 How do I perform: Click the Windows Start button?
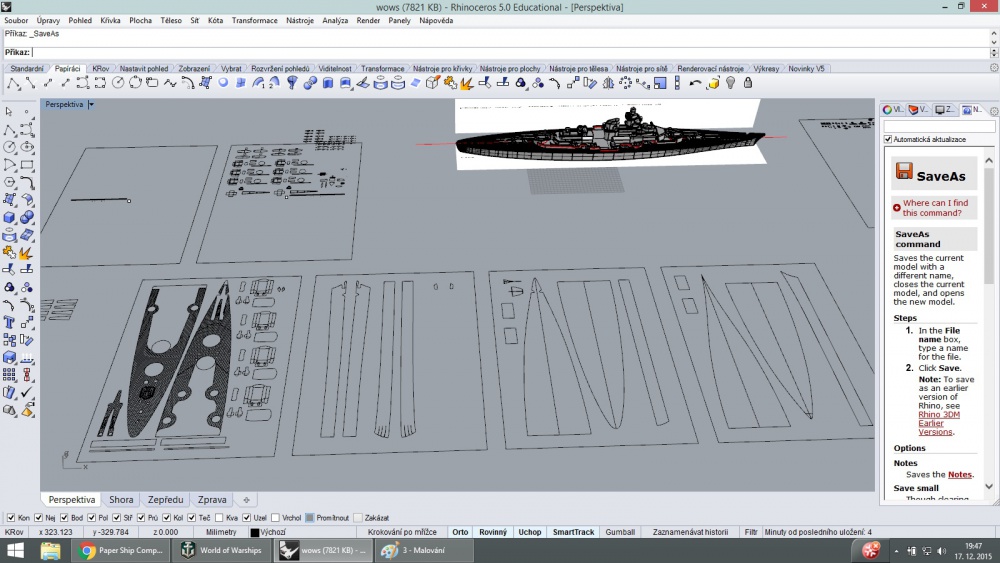(x=15, y=550)
